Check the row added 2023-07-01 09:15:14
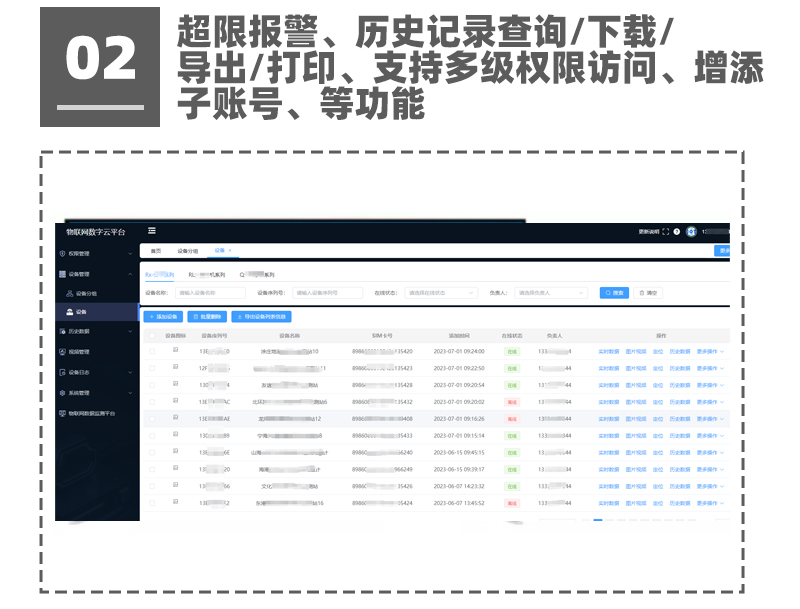 tap(152, 436)
